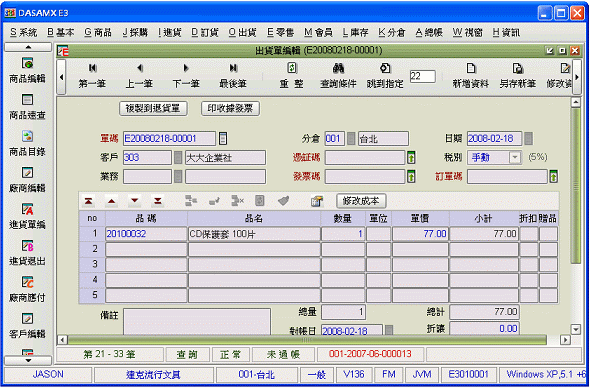
Task: Click the horizontal scrollbar right arrow
Action: (x=564, y=340)
